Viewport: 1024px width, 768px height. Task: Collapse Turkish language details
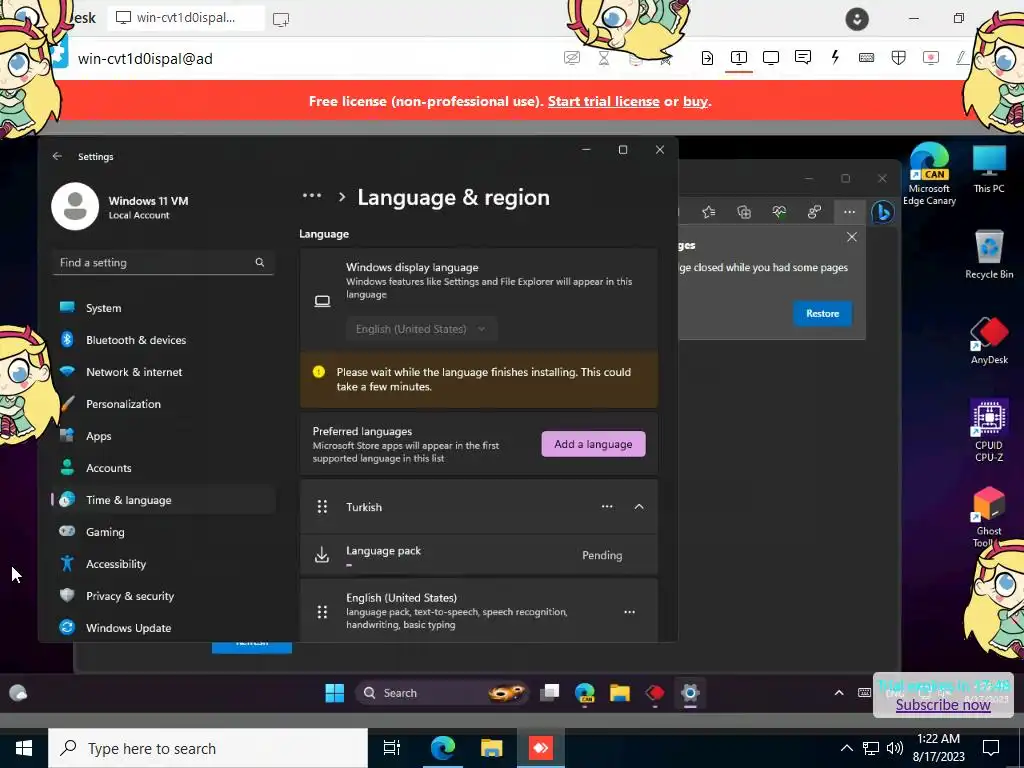pyautogui.click(x=639, y=507)
